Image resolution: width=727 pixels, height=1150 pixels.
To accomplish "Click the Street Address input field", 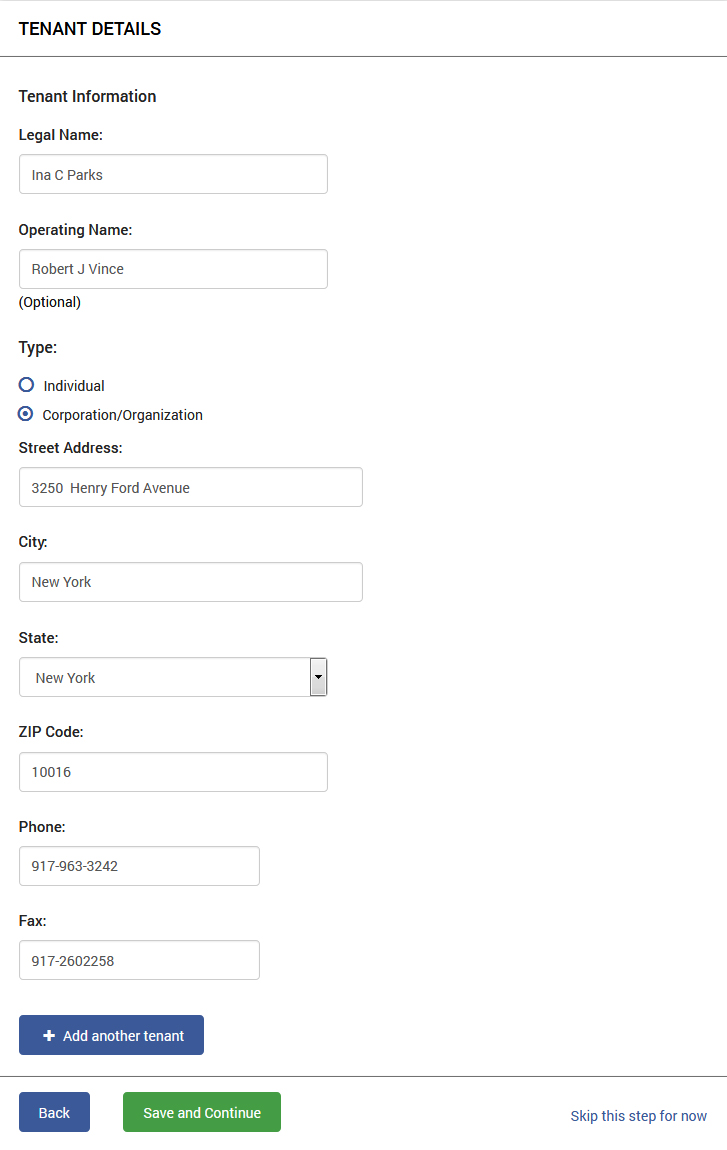I will click(x=191, y=487).
